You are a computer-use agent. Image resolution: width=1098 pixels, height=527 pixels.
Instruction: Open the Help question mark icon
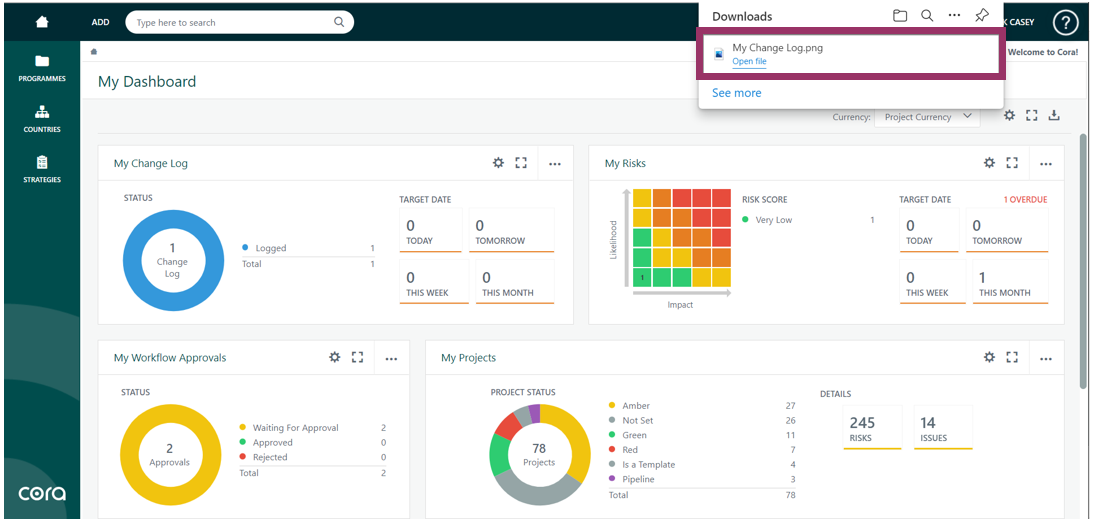click(x=1065, y=23)
